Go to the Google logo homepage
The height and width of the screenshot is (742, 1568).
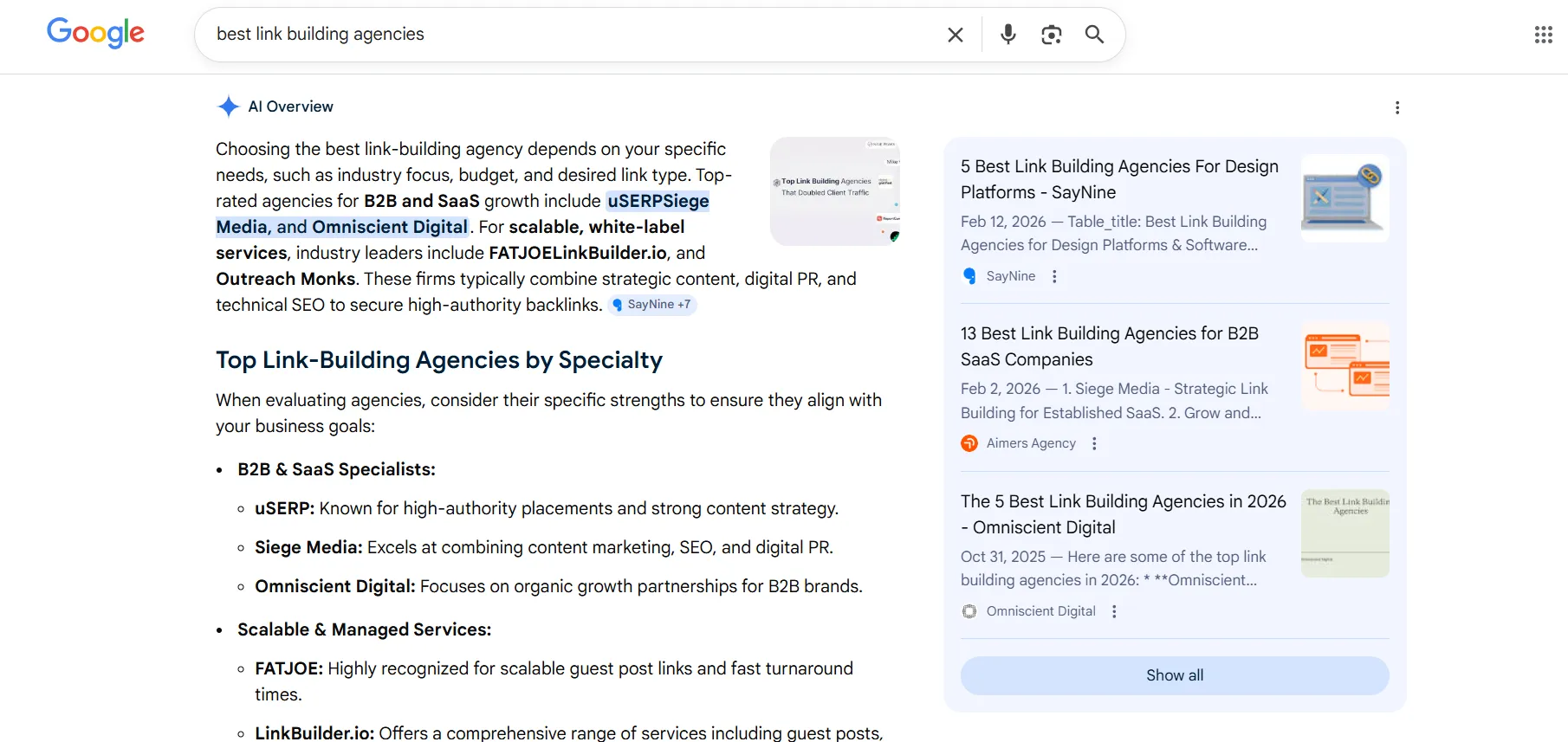[95, 33]
